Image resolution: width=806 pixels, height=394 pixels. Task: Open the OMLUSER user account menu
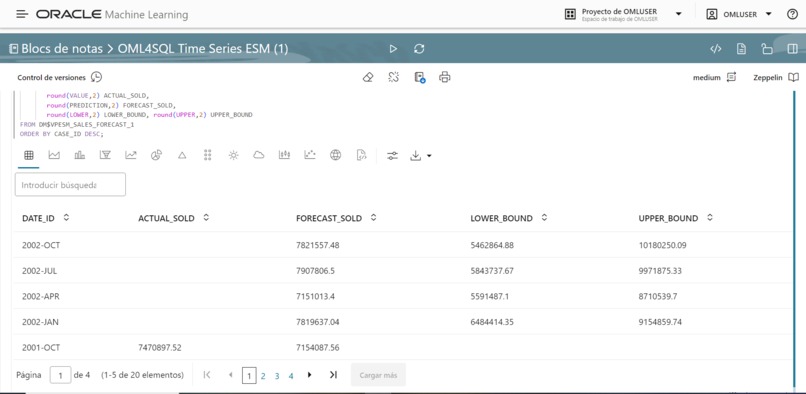pyautogui.click(x=739, y=14)
